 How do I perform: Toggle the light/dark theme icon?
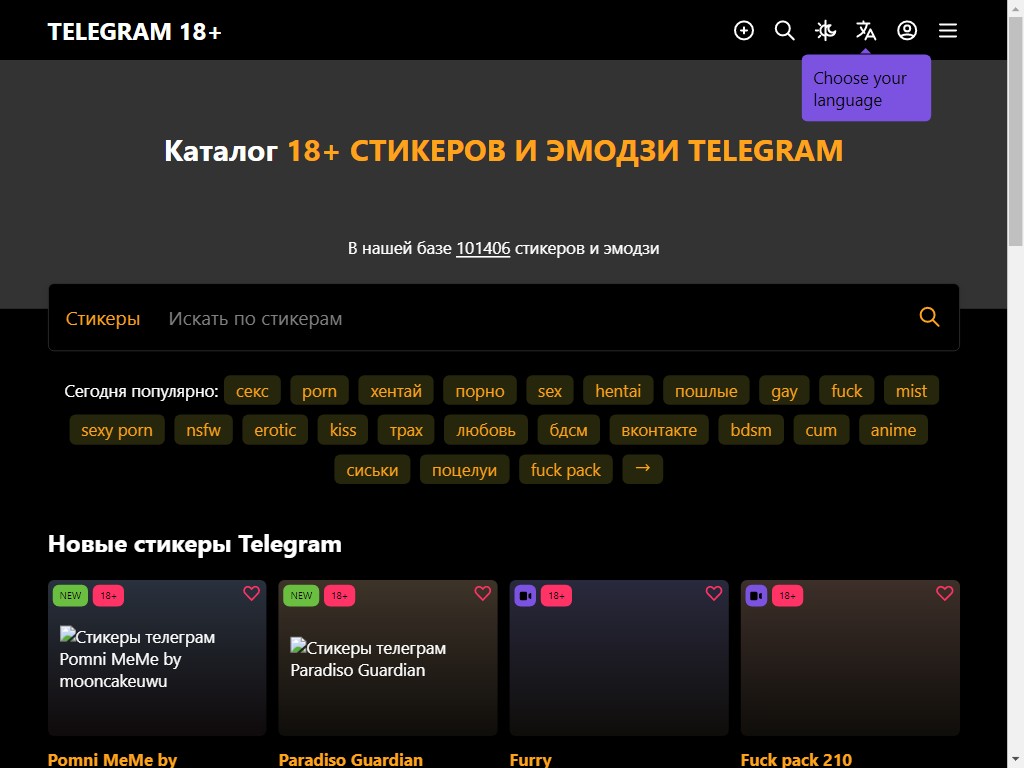point(825,31)
